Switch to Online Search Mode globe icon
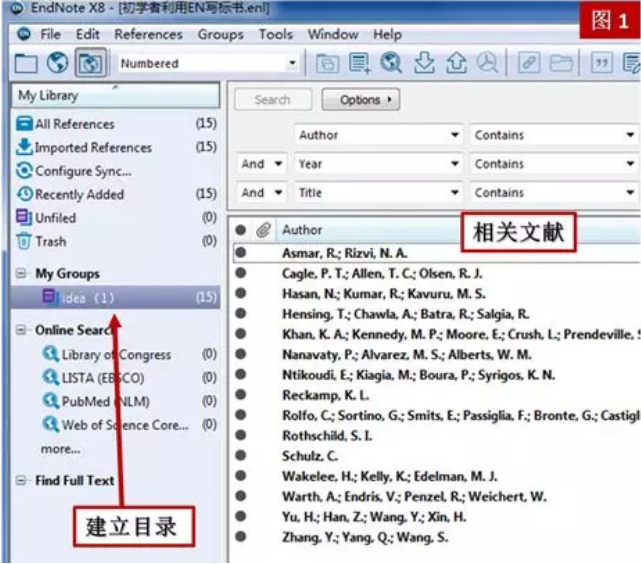The image size is (641, 564). coord(57,63)
